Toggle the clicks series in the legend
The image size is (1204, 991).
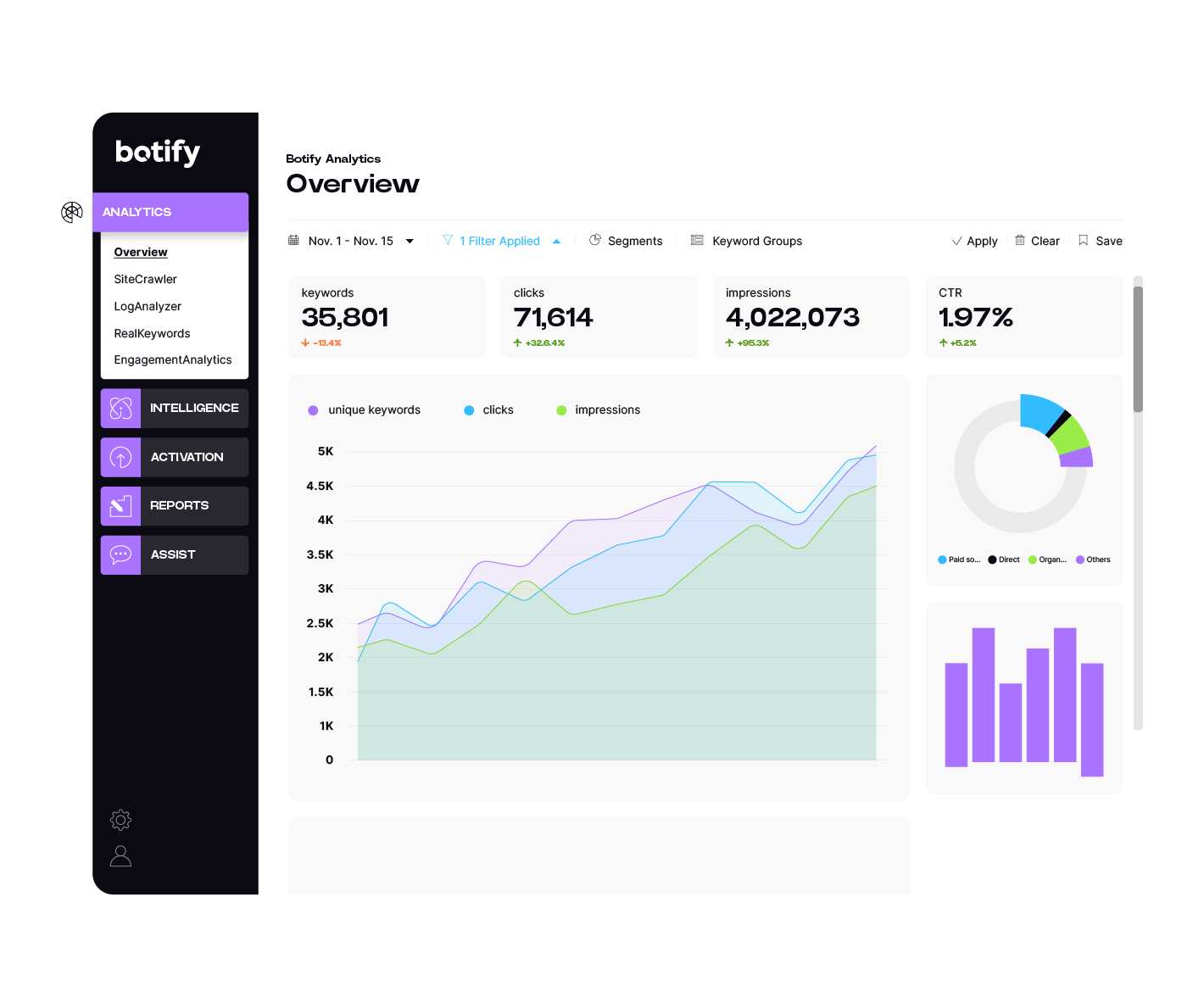[488, 409]
